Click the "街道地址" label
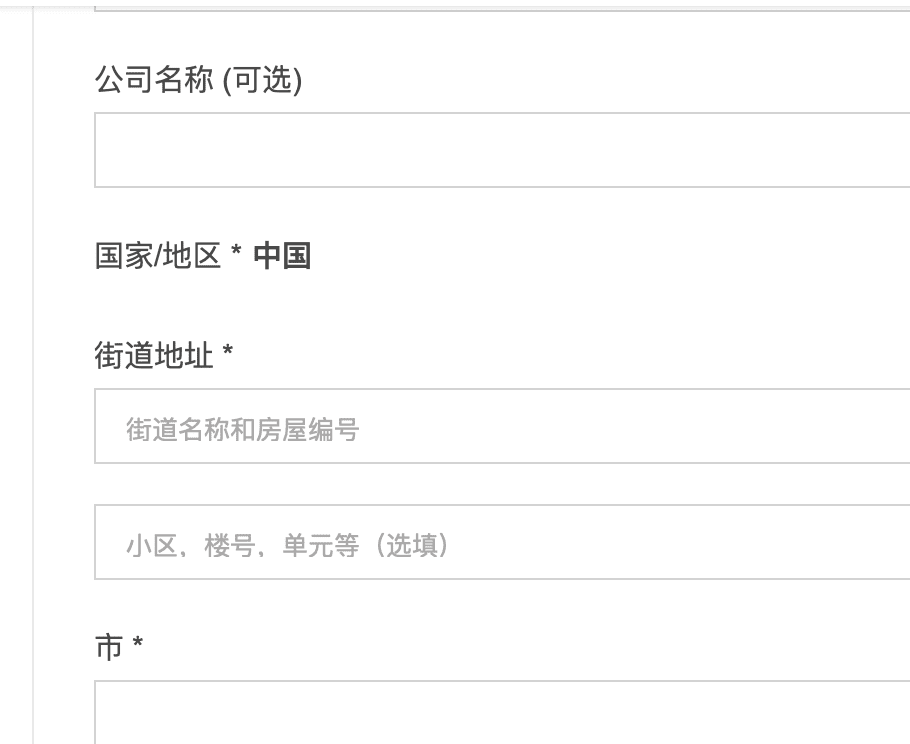Viewport: 910px width, 744px height. [x=153, y=356]
